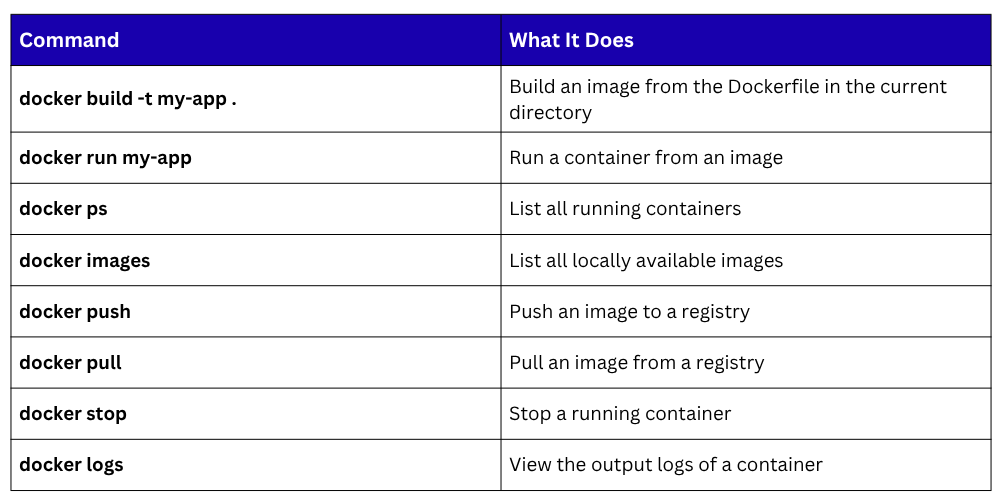Click the List all locally available images text
Viewport: 1000px width, 500px height.
(646, 260)
